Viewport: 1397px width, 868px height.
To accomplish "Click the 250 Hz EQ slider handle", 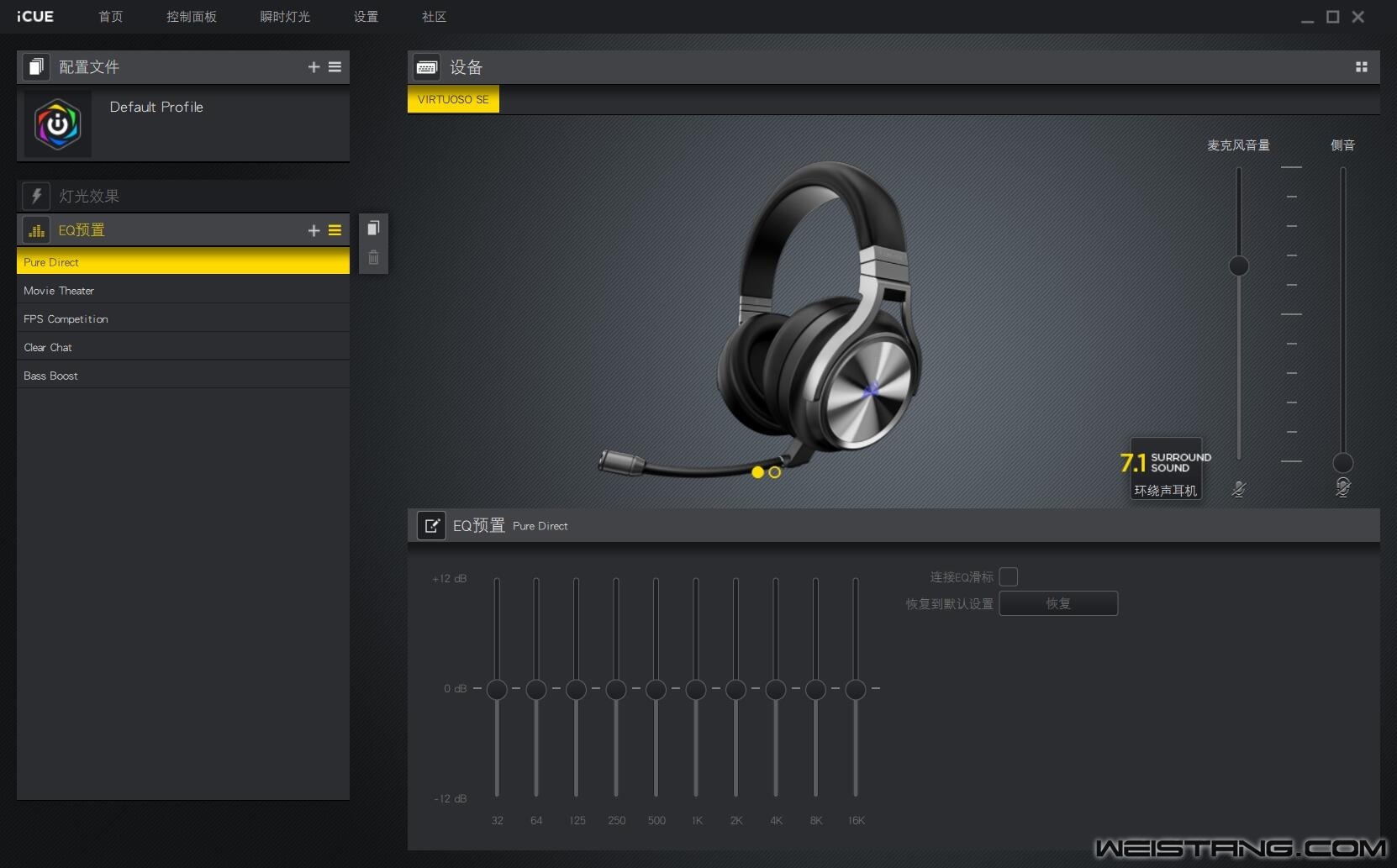I will point(616,690).
